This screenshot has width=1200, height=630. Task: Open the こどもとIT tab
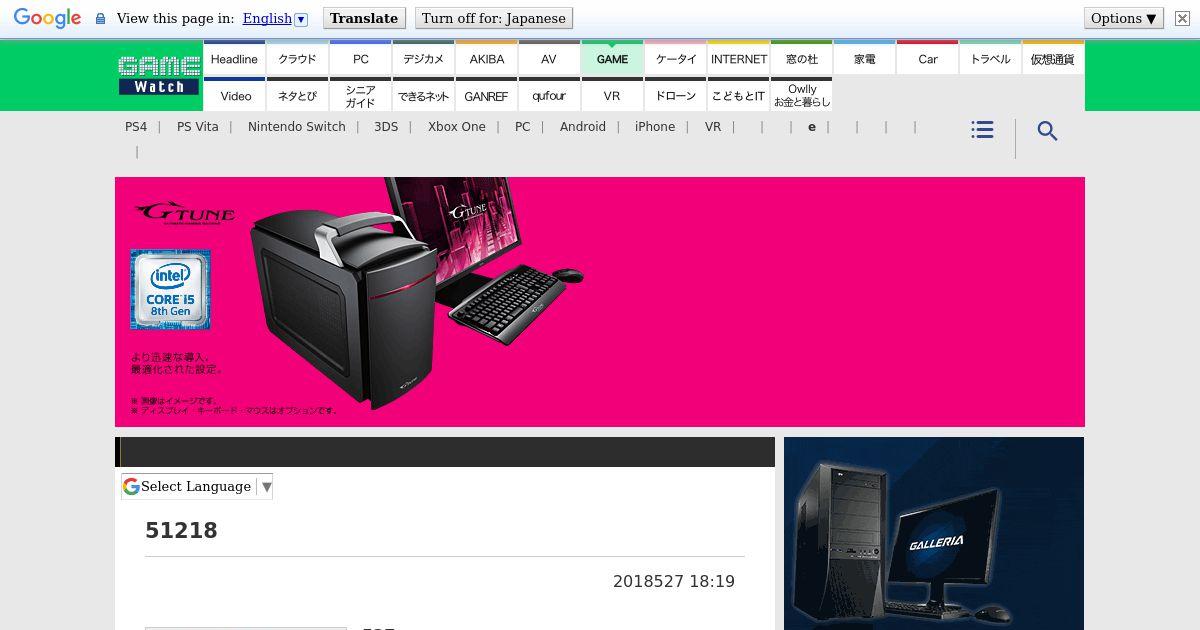tap(738, 95)
